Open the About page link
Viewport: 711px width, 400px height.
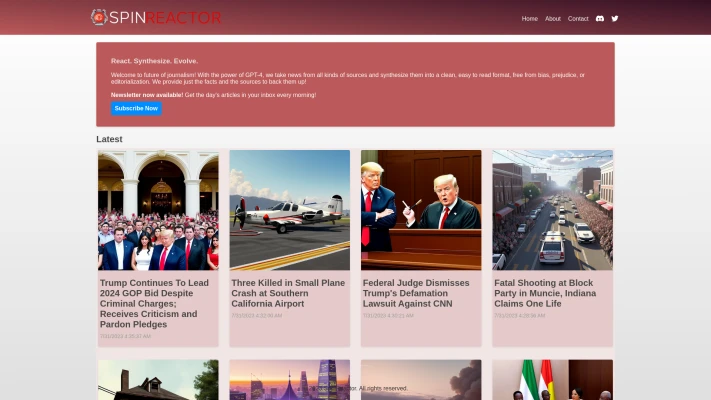pos(553,19)
